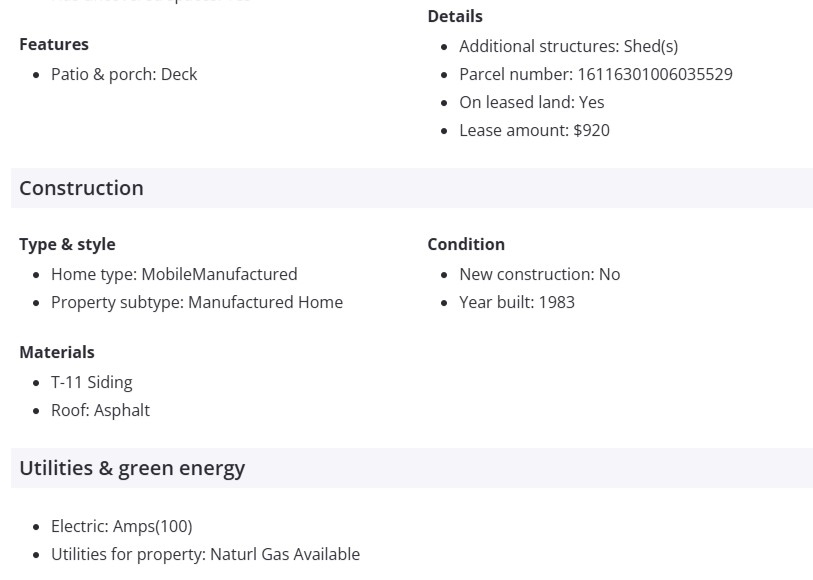Click the Type & style subheading

[67, 244]
